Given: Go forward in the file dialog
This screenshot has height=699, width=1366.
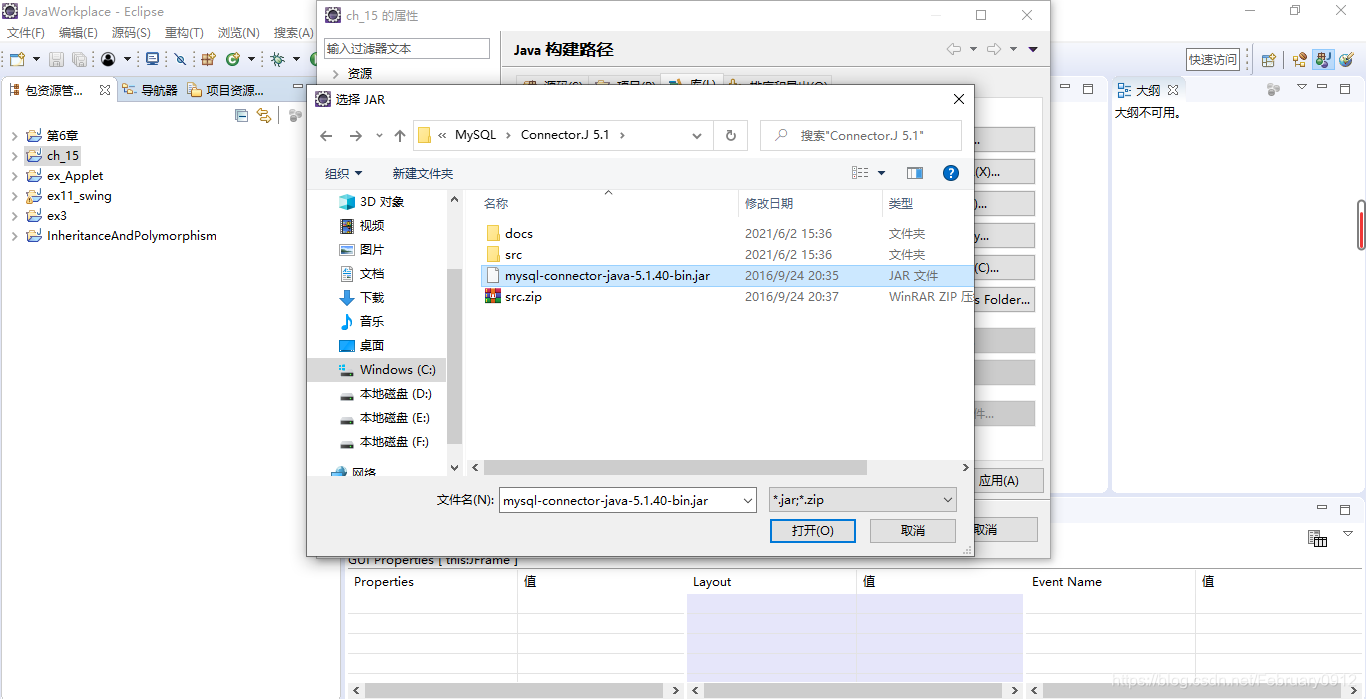Looking at the screenshot, I should coord(355,135).
